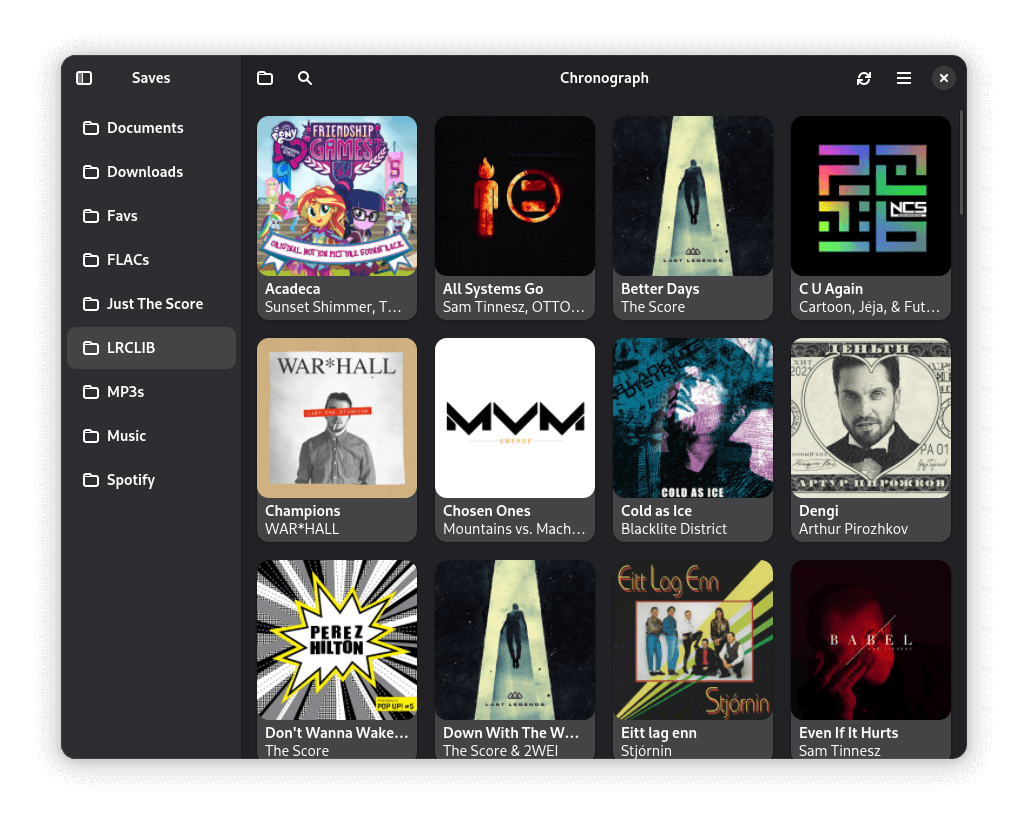Open the Just The Score folder
This screenshot has height=826, width=1028.
pyautogui.click(x=151, y=304)
